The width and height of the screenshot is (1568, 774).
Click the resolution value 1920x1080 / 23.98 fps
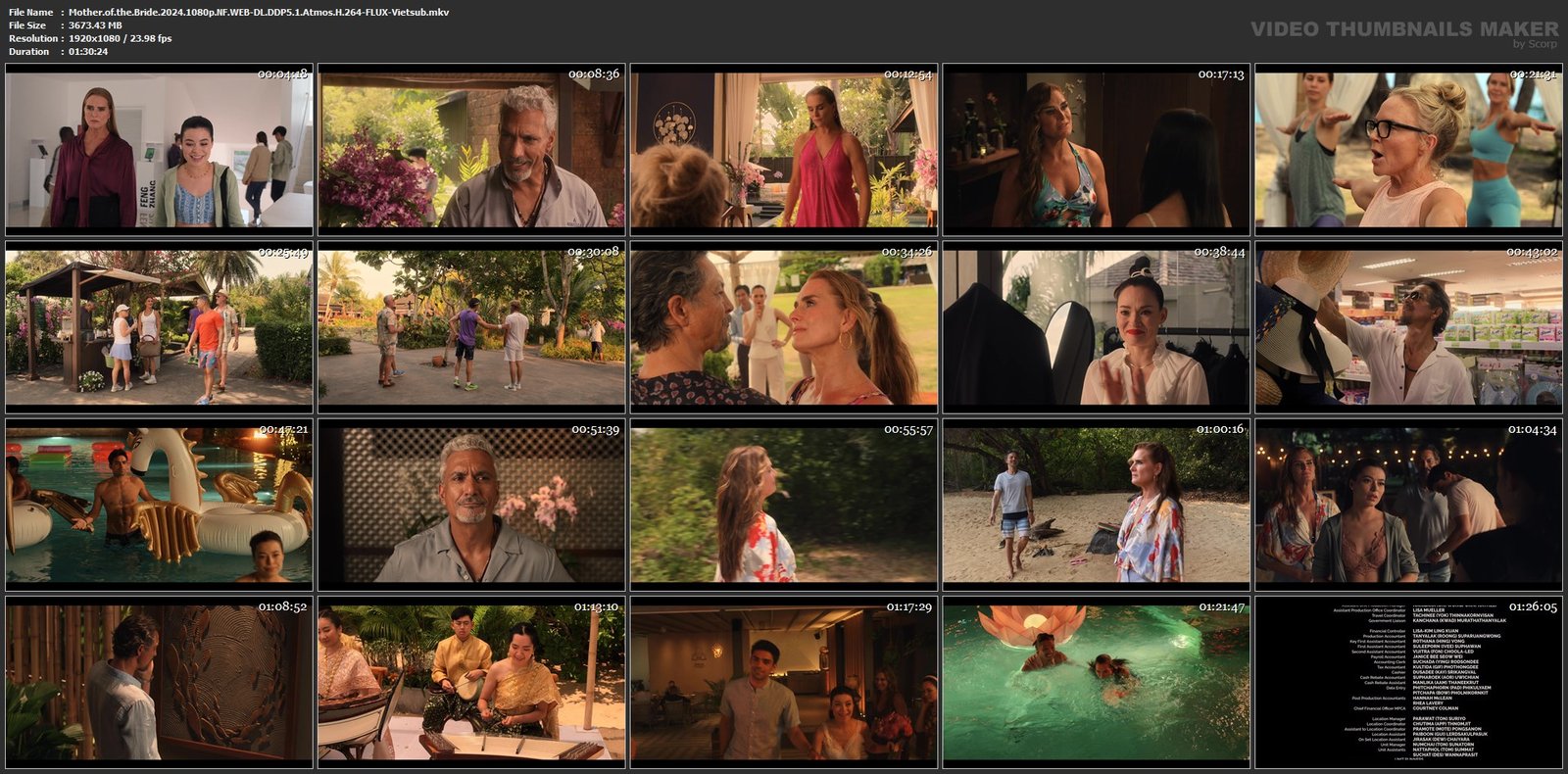coord(120,38)
